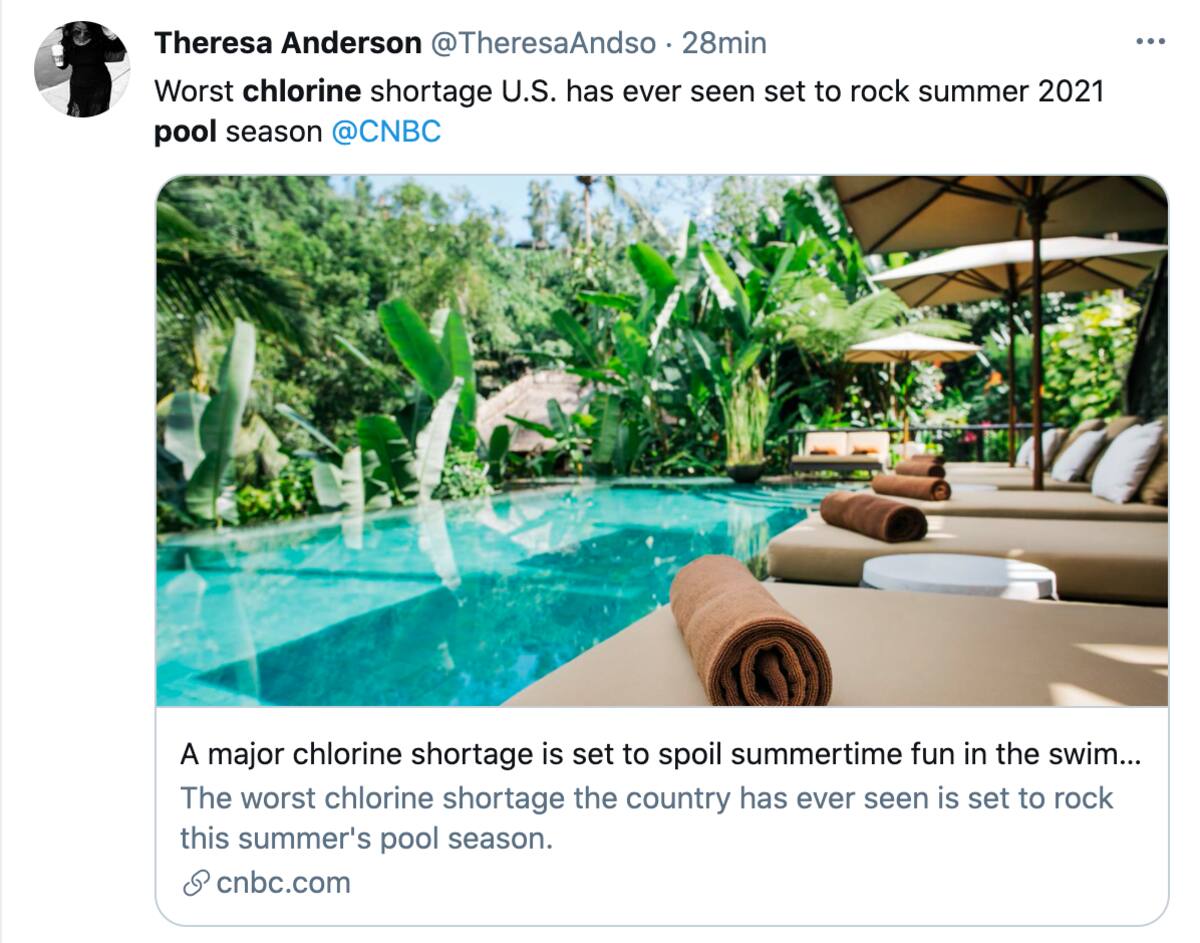
Task: Open the pool photo link preview image
Action: tap(661, 441)
